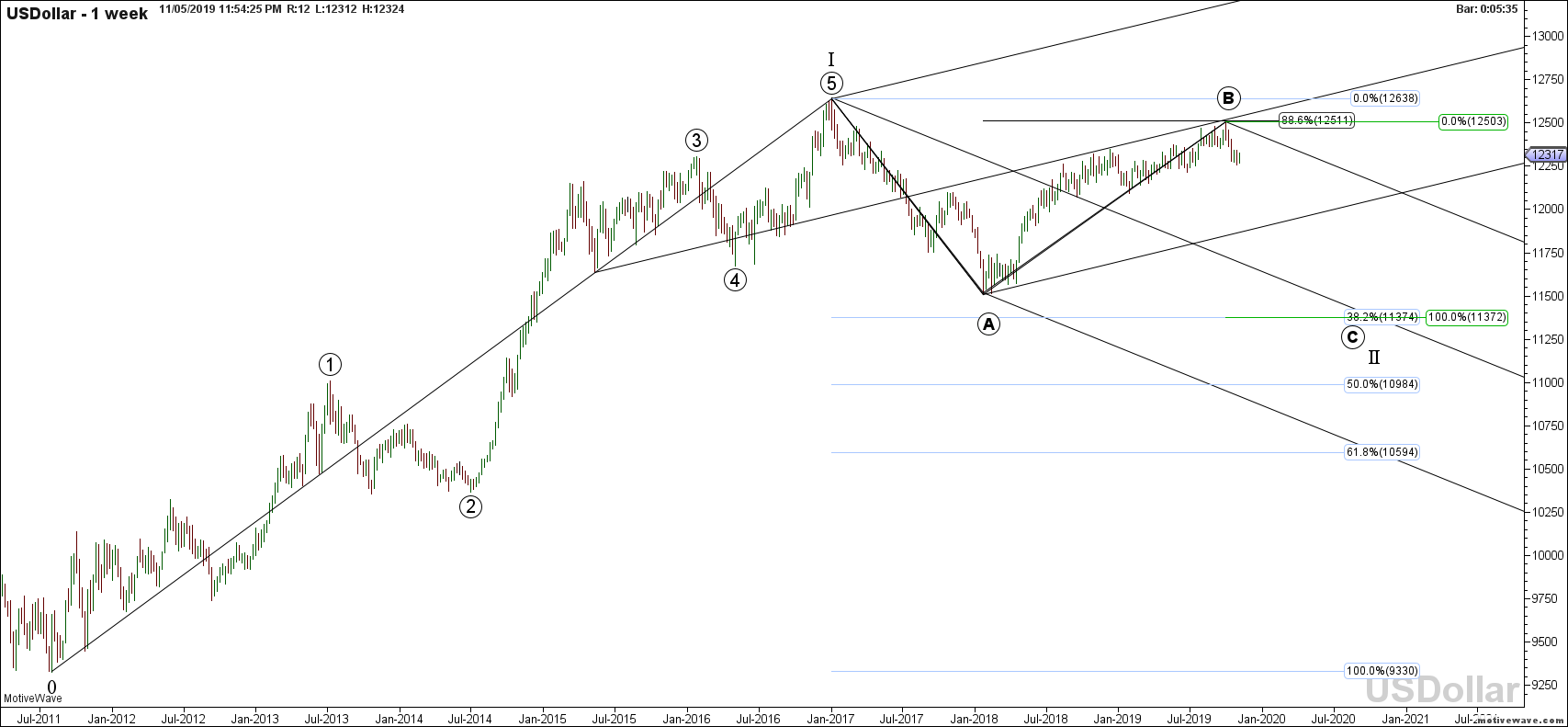
Task: Select the Roman numeral II wave label
Action: (1374, 358)
